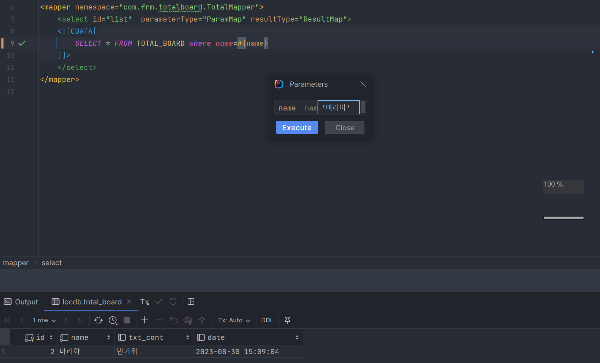Select the id cell with value 2
This screenshot has height=363, width=600.
coord(34,351)
